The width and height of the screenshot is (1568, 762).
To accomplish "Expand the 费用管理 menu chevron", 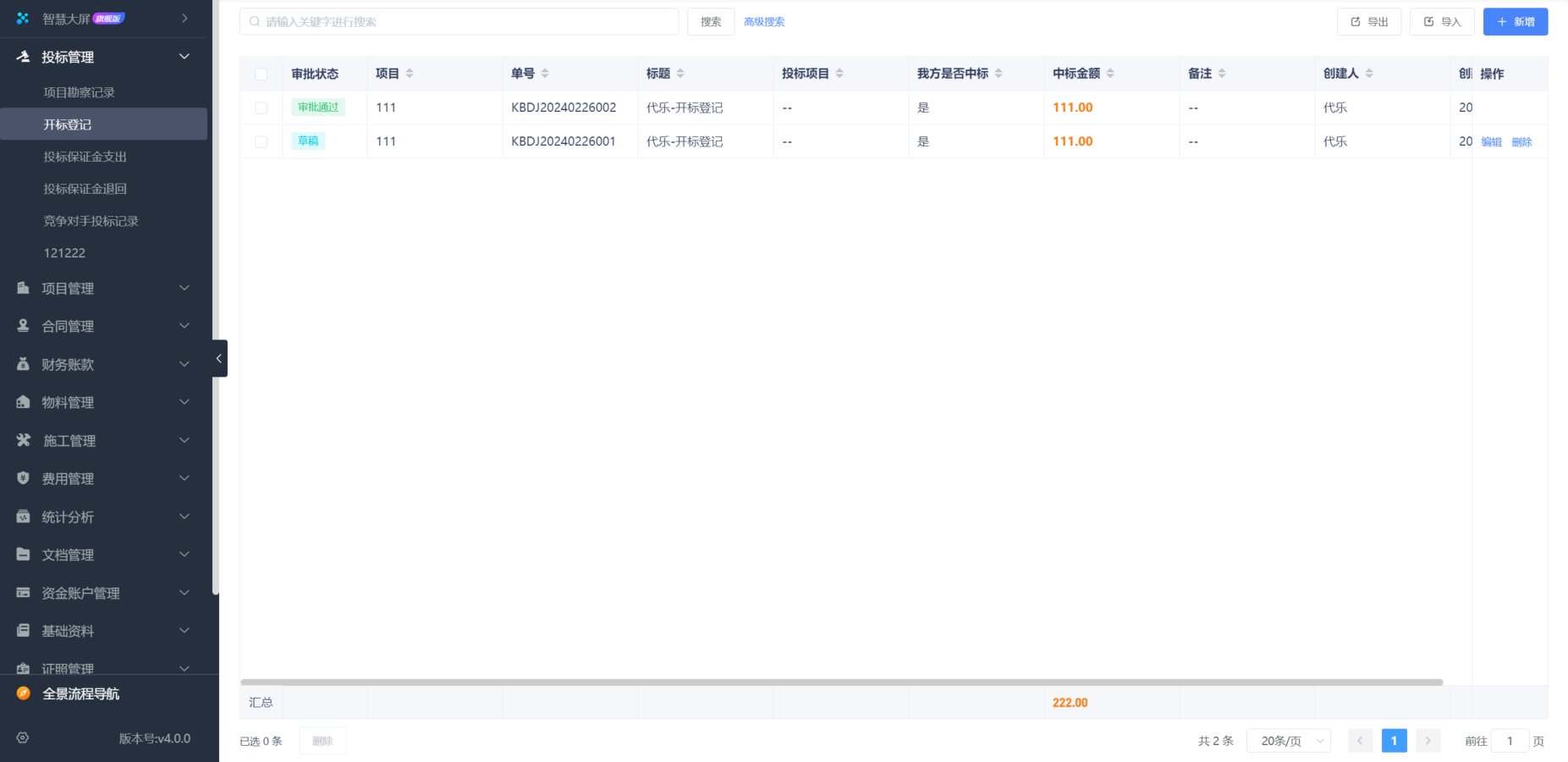I will 184,478.
